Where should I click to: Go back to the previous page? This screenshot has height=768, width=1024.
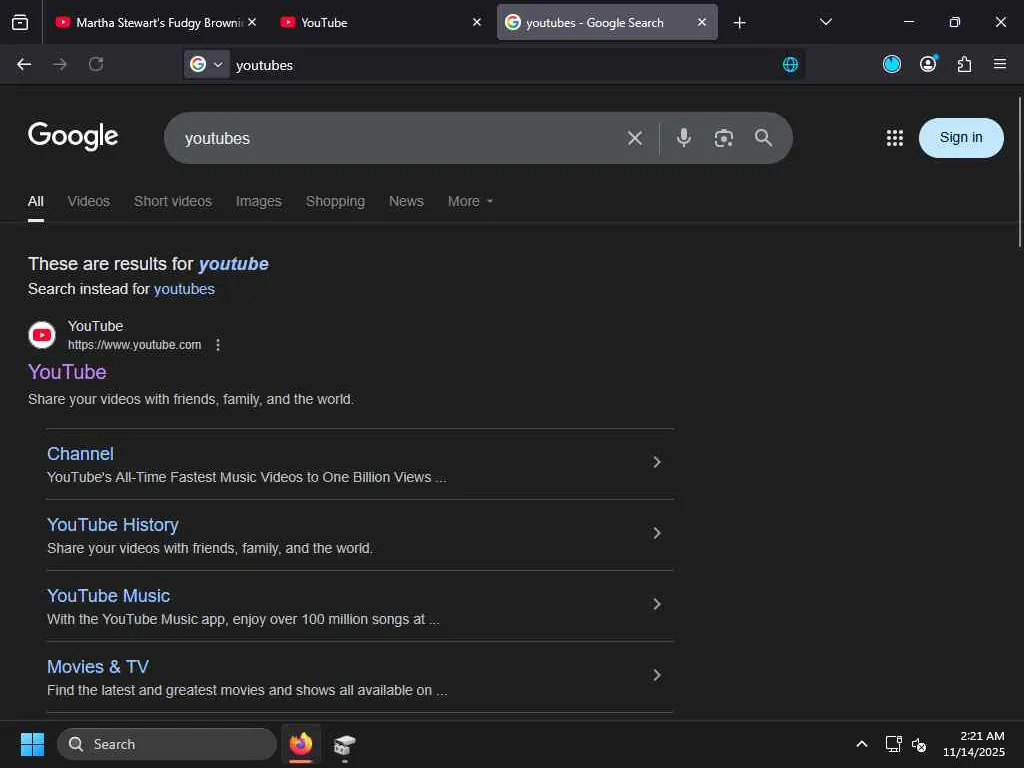(24, 64)
